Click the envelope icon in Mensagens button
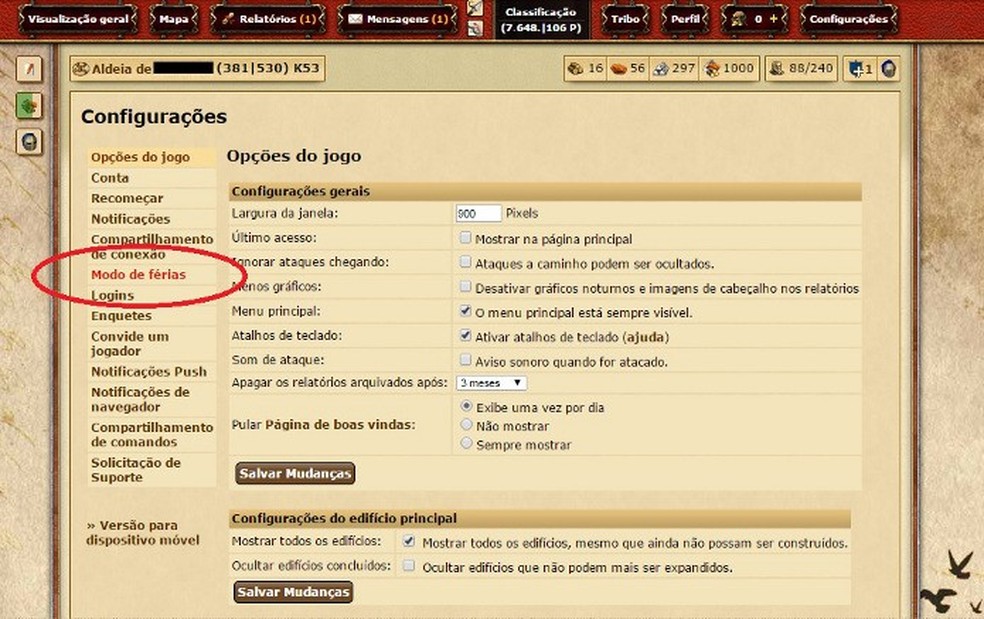 [355, 19]
